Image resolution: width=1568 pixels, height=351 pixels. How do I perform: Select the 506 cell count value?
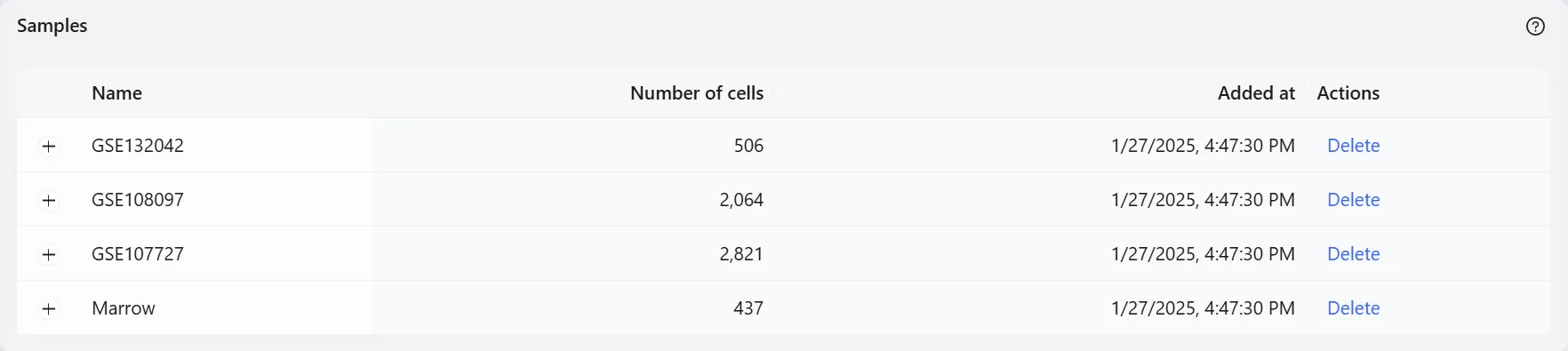(x=748, y=146)
